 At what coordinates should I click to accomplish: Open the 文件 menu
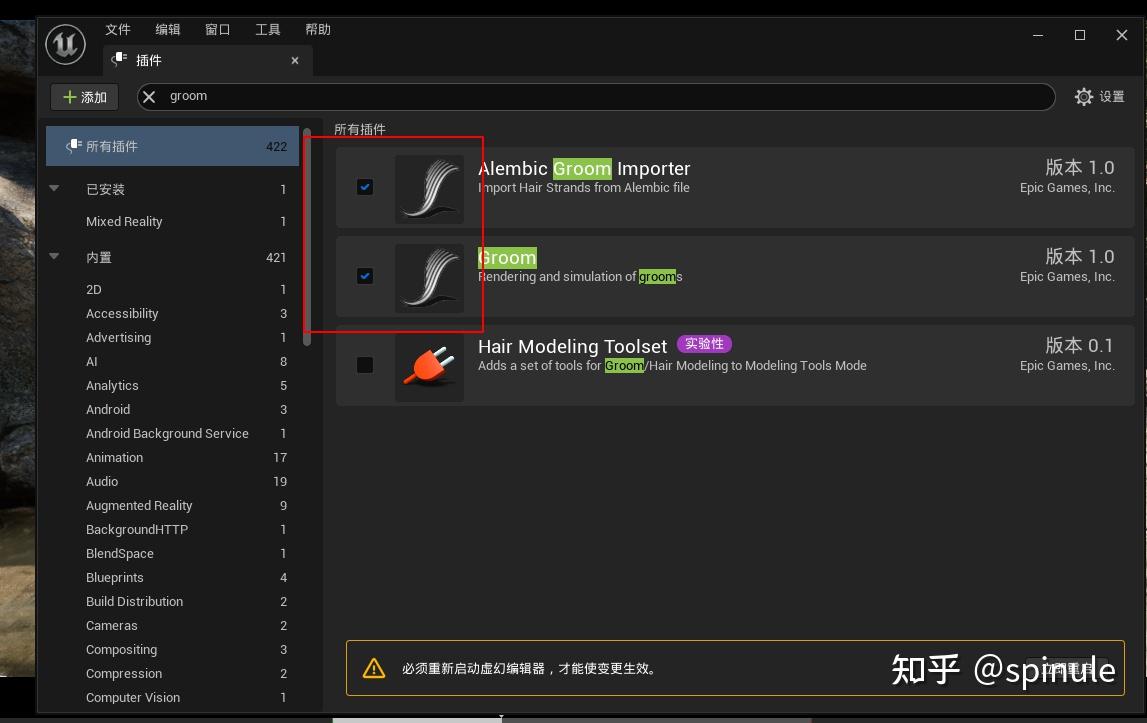pyautogui.click(x=118, y=29)
